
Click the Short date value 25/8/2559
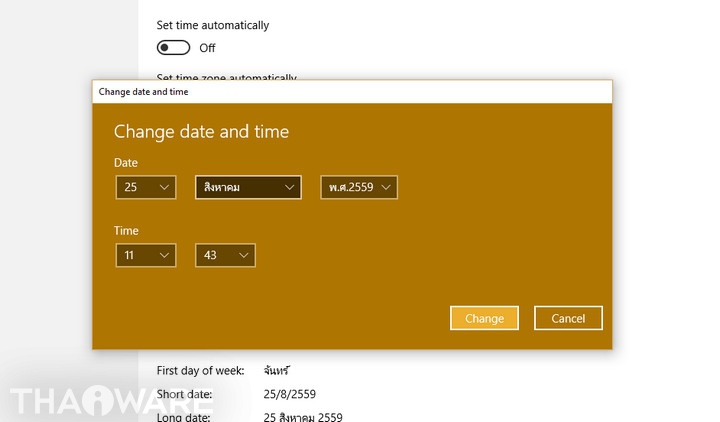pyautogui.click(x=290, y=394)
